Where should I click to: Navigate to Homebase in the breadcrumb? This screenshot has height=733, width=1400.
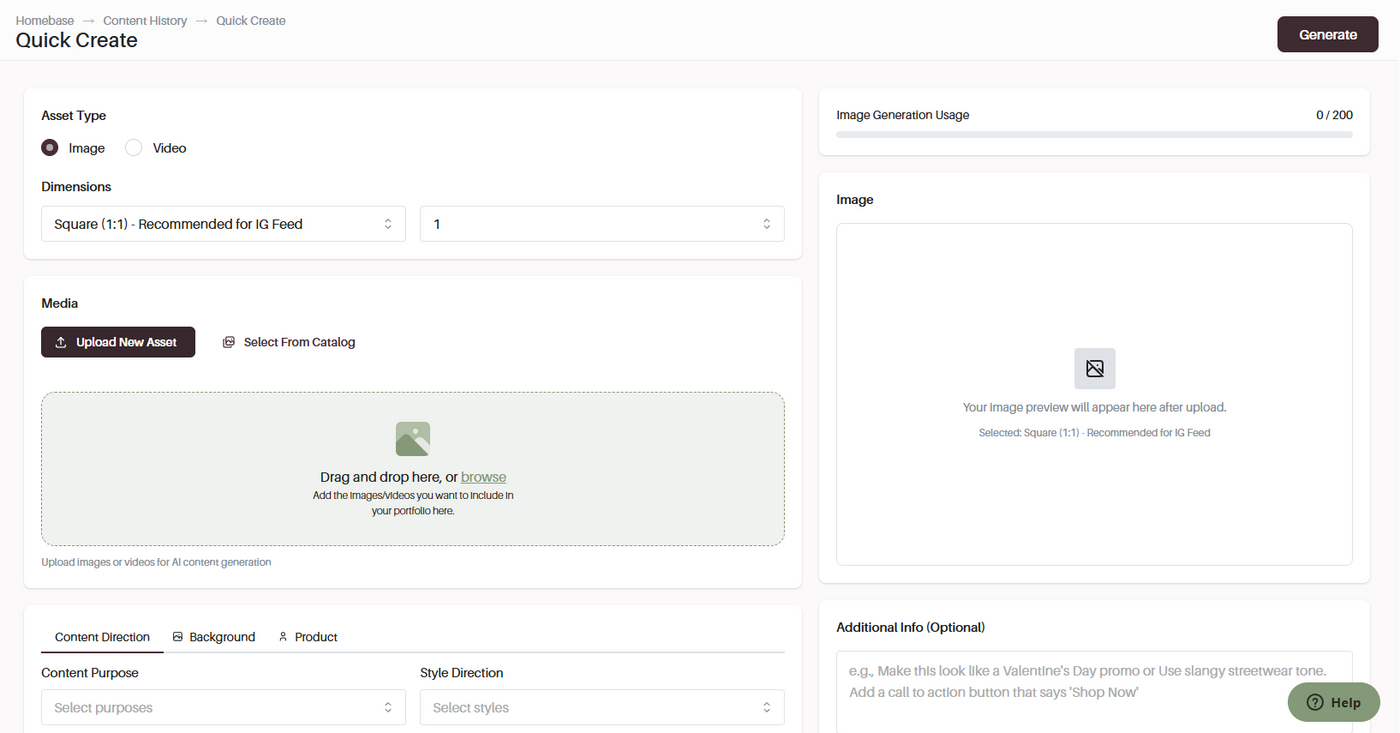pos(45,20)
